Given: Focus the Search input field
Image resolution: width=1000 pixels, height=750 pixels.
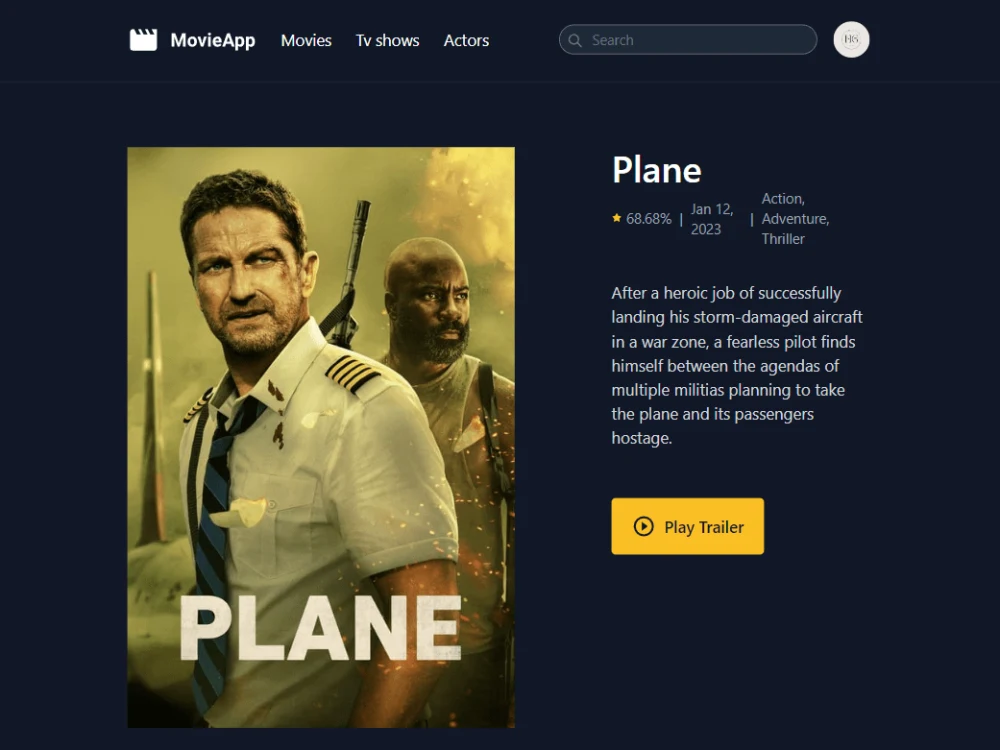Looking at the screenshot, I should click(688, 40).
